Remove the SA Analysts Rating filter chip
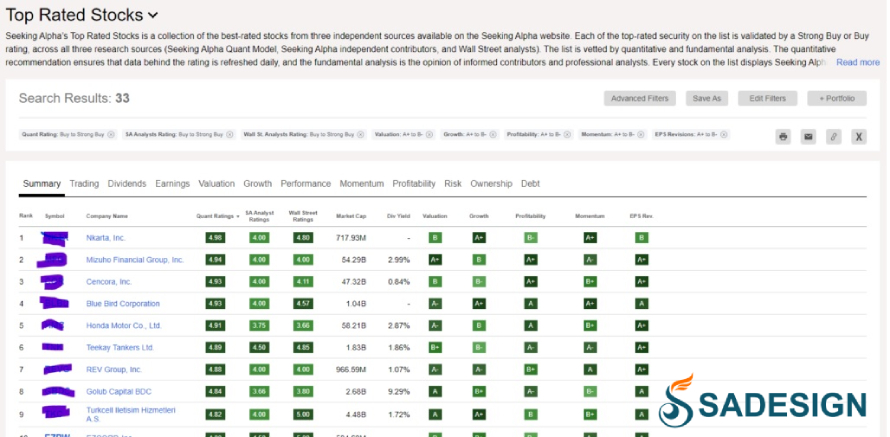The width and height of the screenshot is (890, 437). click(x=229, y=135)
